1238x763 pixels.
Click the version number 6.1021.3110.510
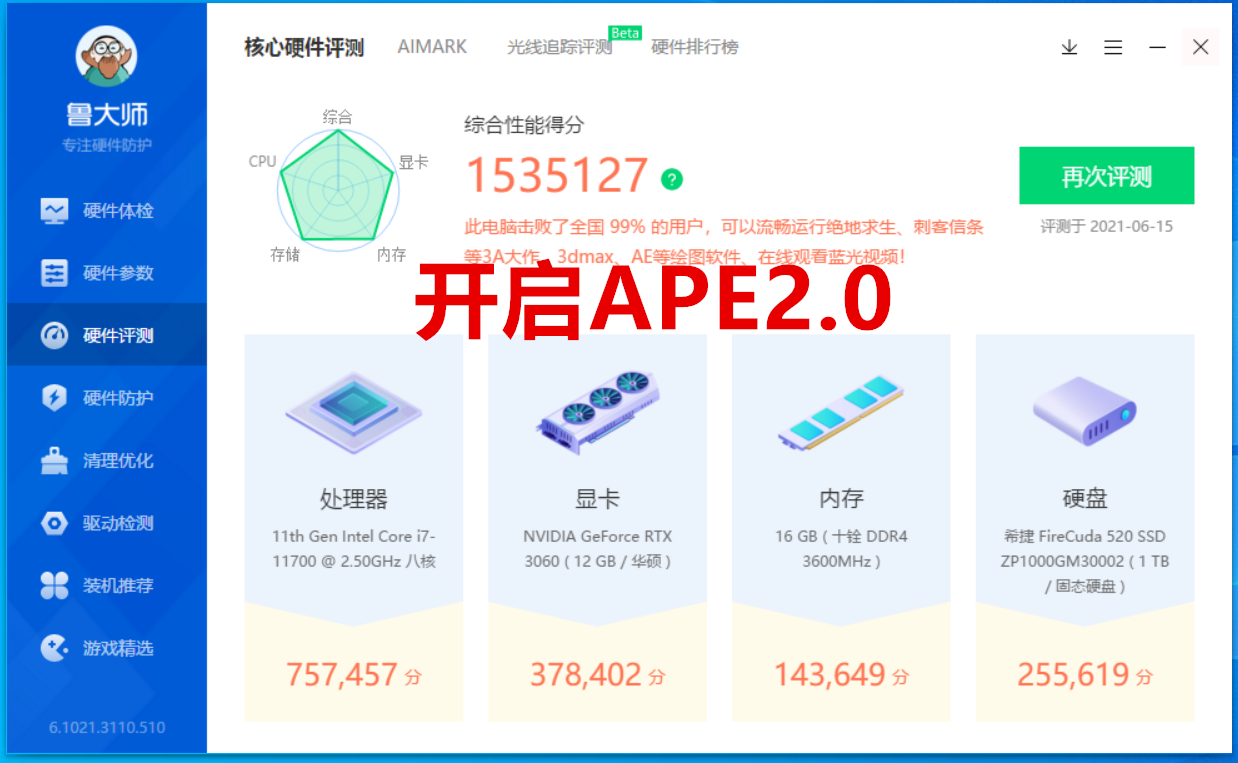[x=107, y=727]
